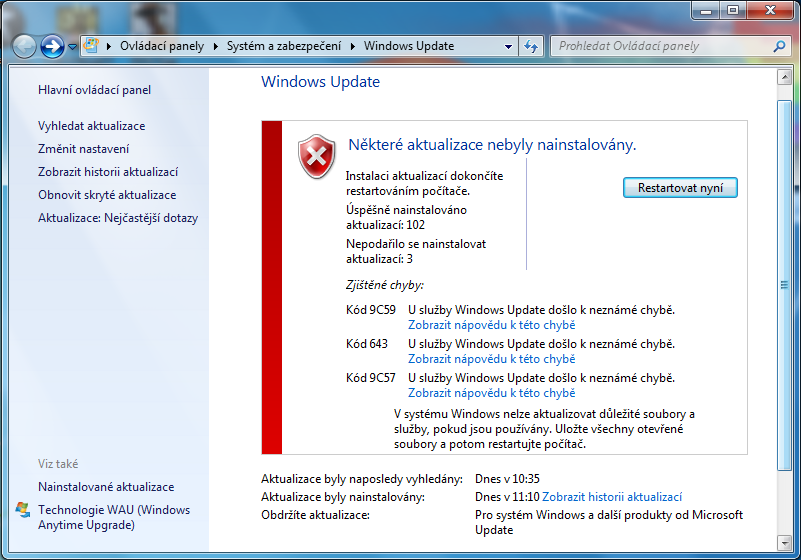Open Aktualizace: Nejčastější dotazy
Image resolution: width=801 pixels, height=560 pixels.
coord(118,218)
